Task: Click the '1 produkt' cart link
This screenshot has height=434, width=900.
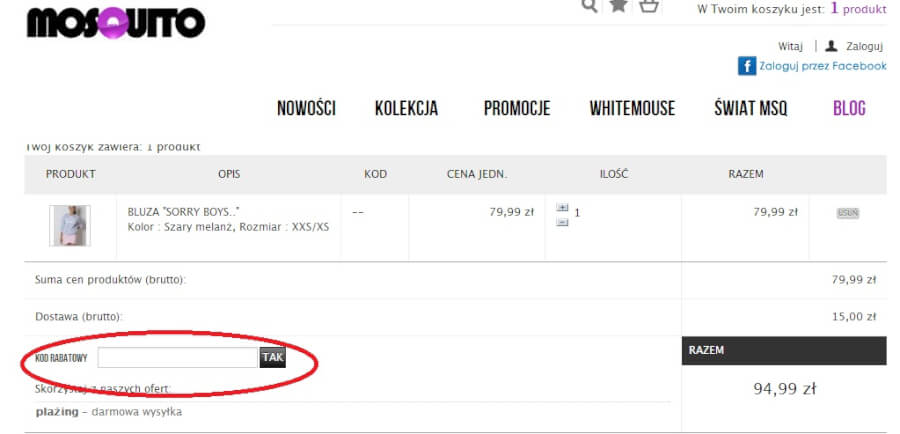Action: click(858, 9)
